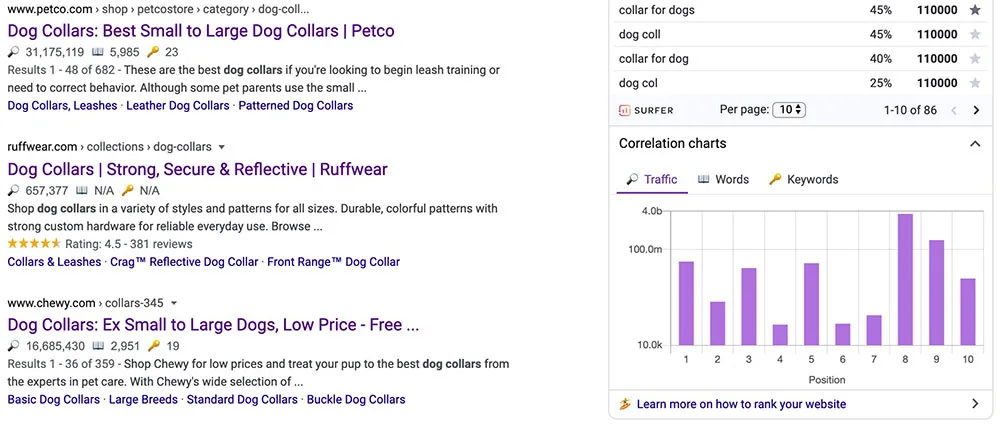The width and height of the screenshot is (1000, 425).
Task: Open the Per page dropdown
Action: [x=789, y=110]
